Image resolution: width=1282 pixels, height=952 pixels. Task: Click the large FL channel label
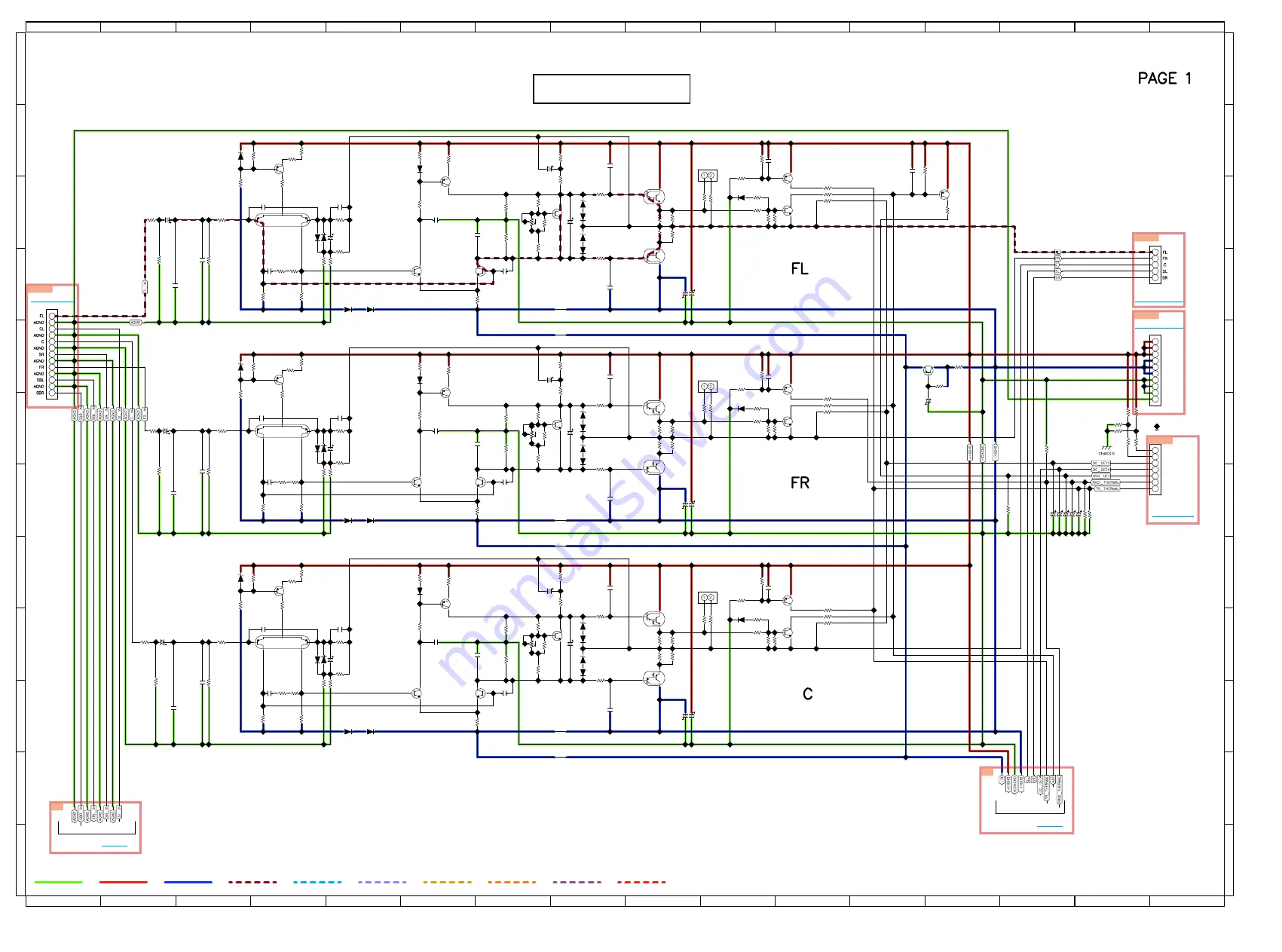coord(800,269)
